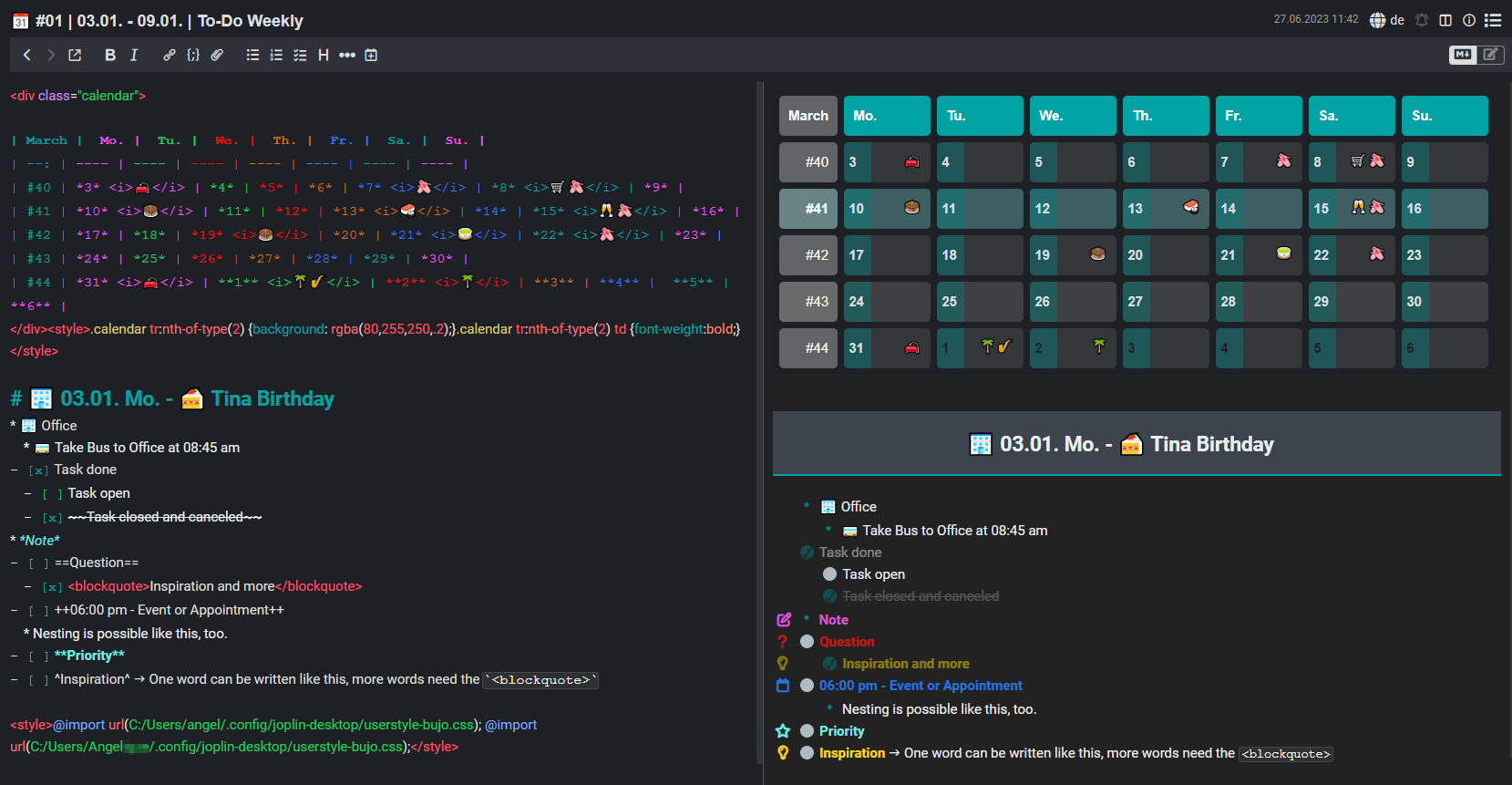Click day 3 with the car icon
The height and width of the screenshot is (785, 1512).
[887, 162]
